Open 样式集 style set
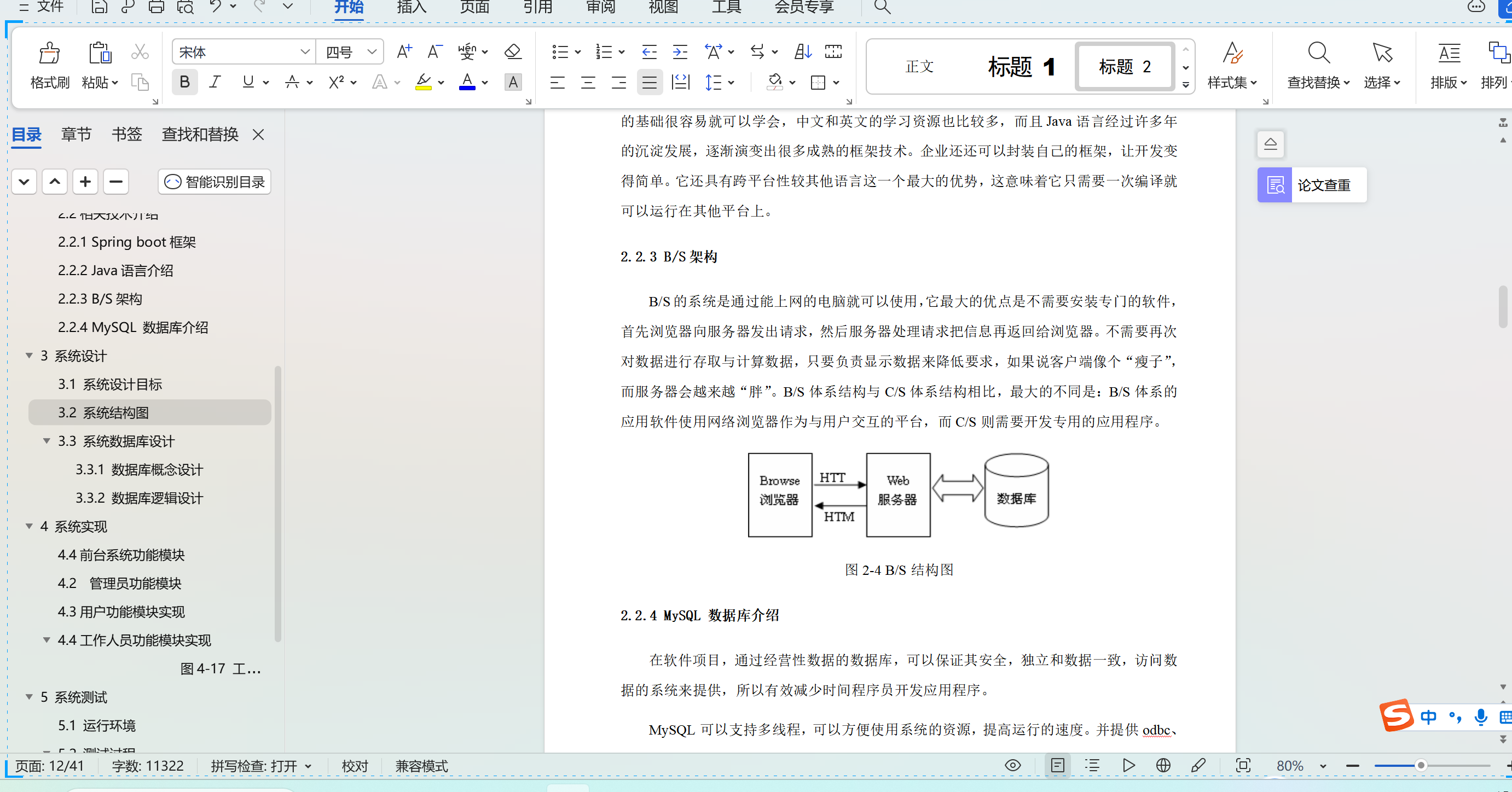1512x792 pixels. tap(1231, 66)
